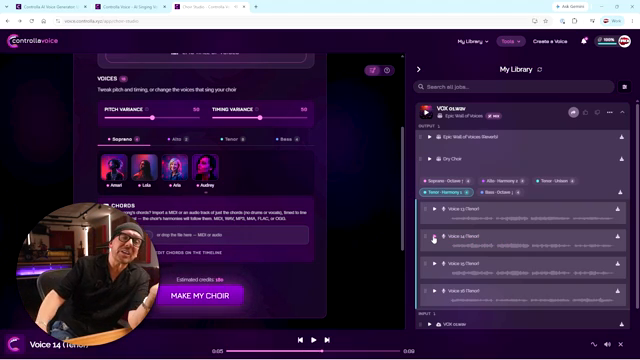
Task: Refresh My Library
Action: [540, 70]
